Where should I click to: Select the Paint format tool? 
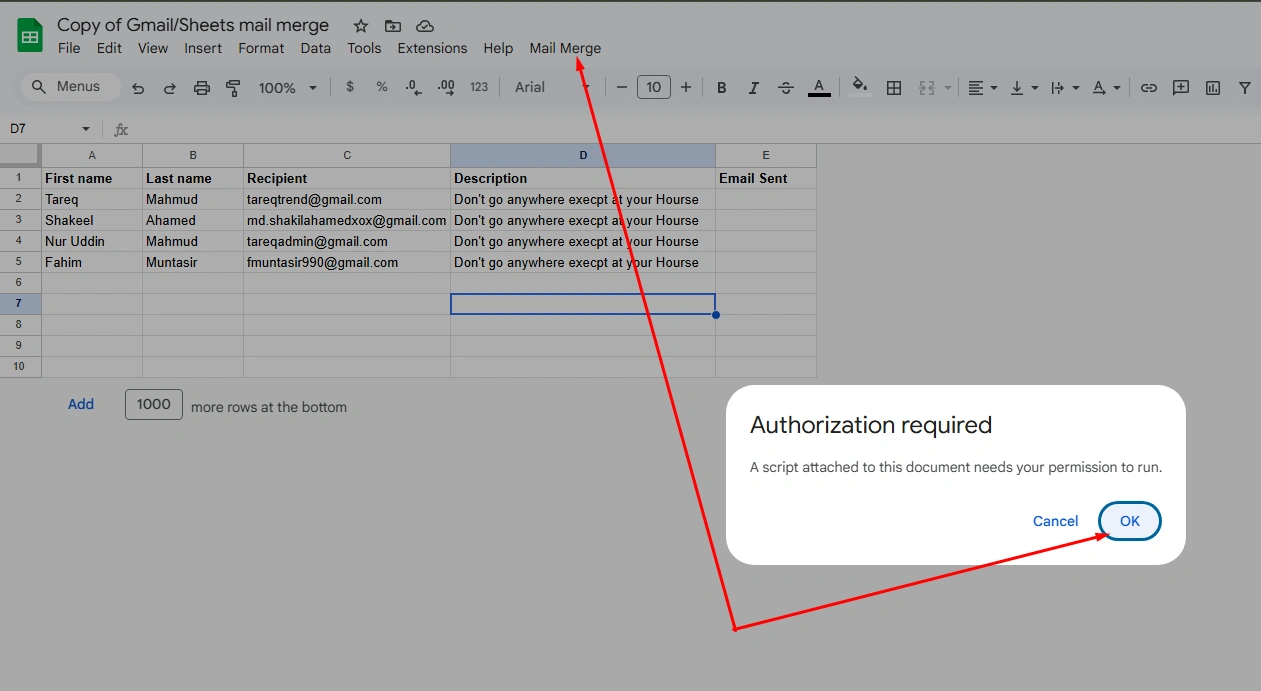[x=234, y=88]
